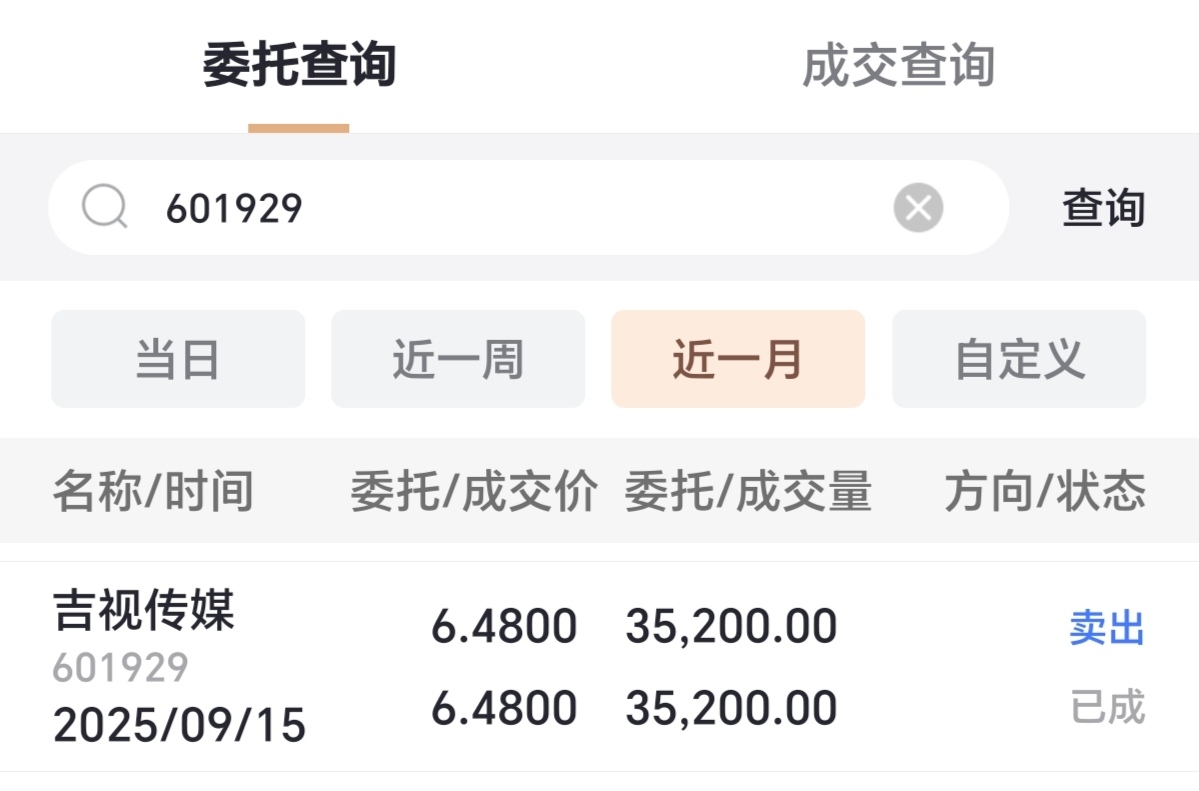Tap the top 35,200.00 order quantity

tap(731, 628)
